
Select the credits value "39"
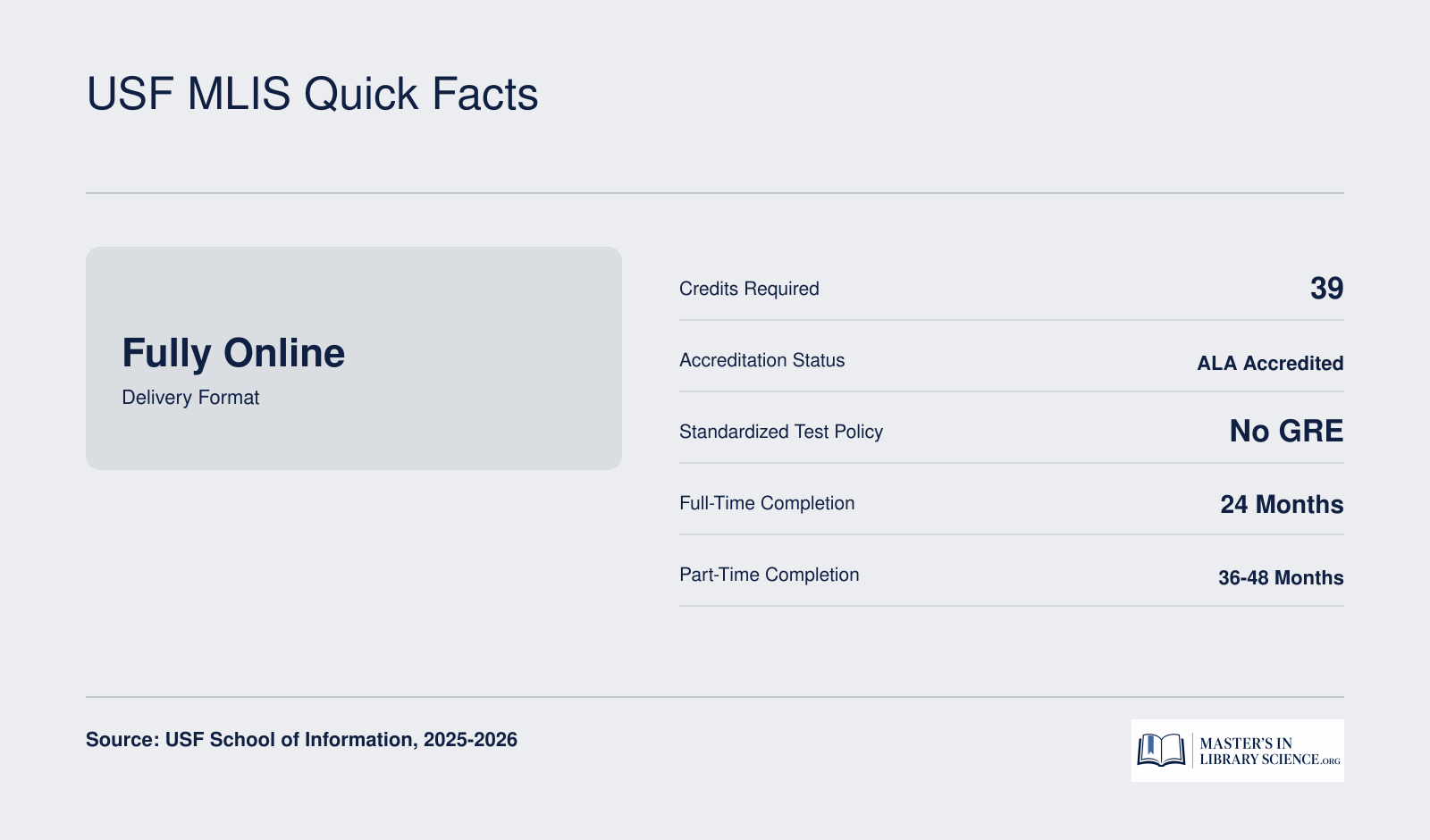pyautogui.click(x=1327, y=288)
